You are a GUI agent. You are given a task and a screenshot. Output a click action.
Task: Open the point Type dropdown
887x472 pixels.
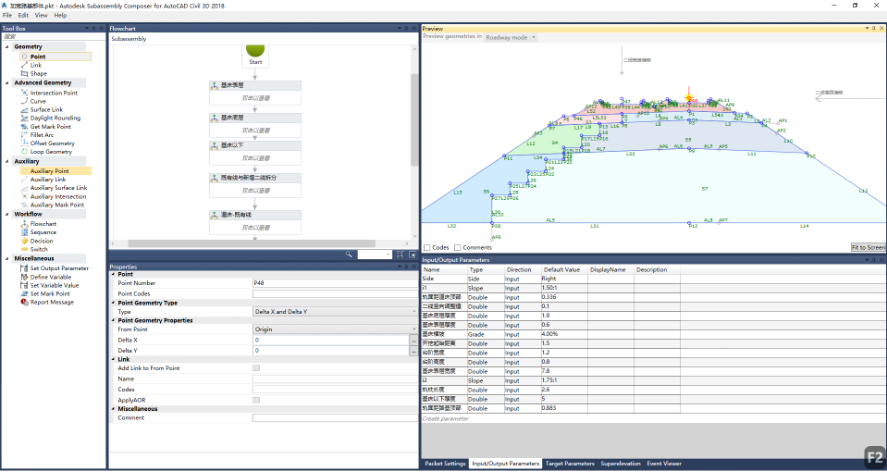(335, 312)
